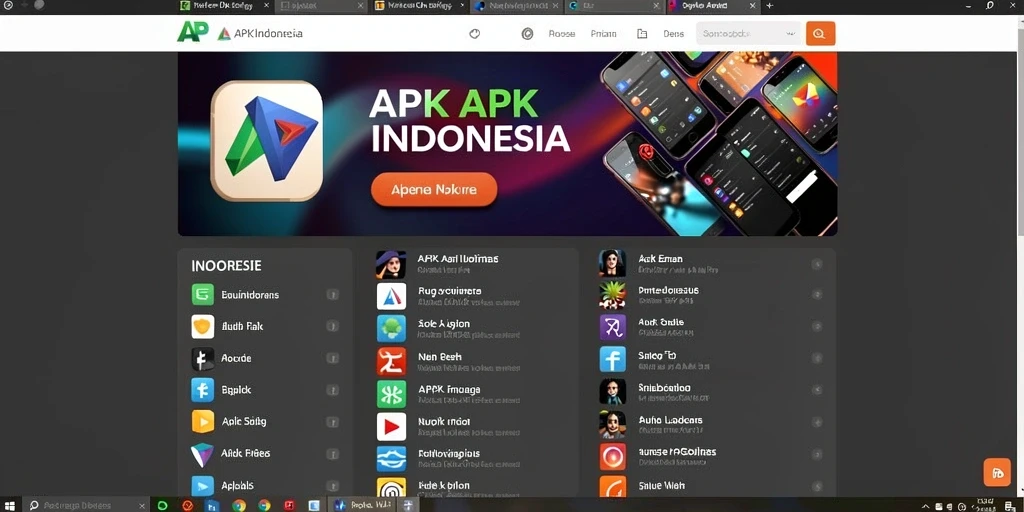
Task: Open the orange Salue Wleh icon
Action: (x=613, y=487)
